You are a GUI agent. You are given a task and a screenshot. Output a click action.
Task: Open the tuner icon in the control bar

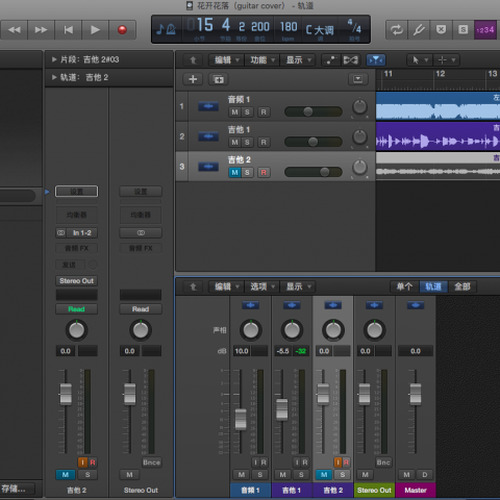[419, 30]
